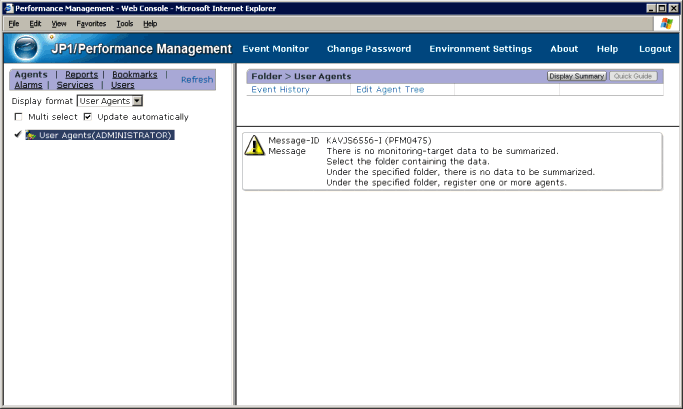Open Help in the JP1 header
The image size is (683, 409).
(607, 49)
